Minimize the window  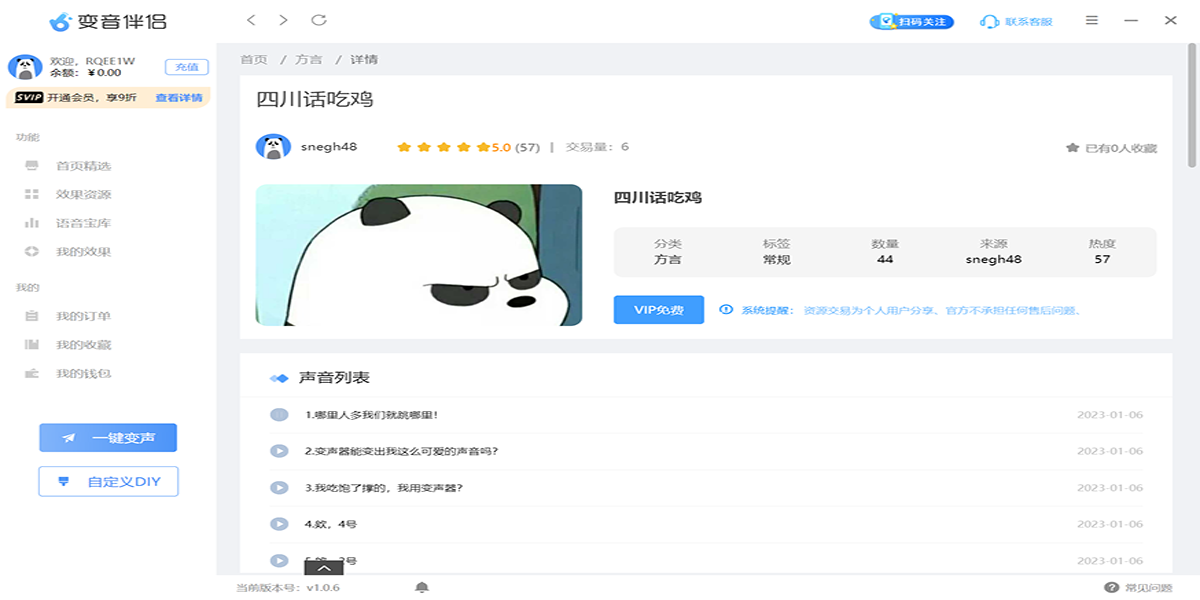tap(1132, 20)
